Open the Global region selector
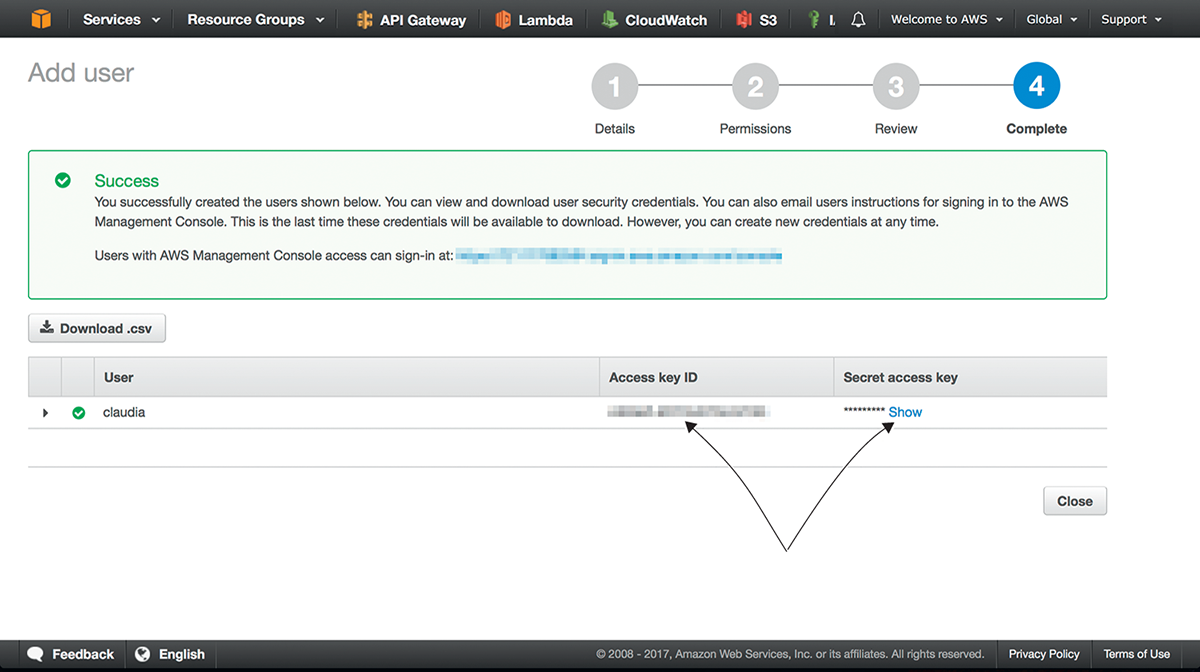The width and height of the screenshot is (1200, 672). coord(1052,20)
